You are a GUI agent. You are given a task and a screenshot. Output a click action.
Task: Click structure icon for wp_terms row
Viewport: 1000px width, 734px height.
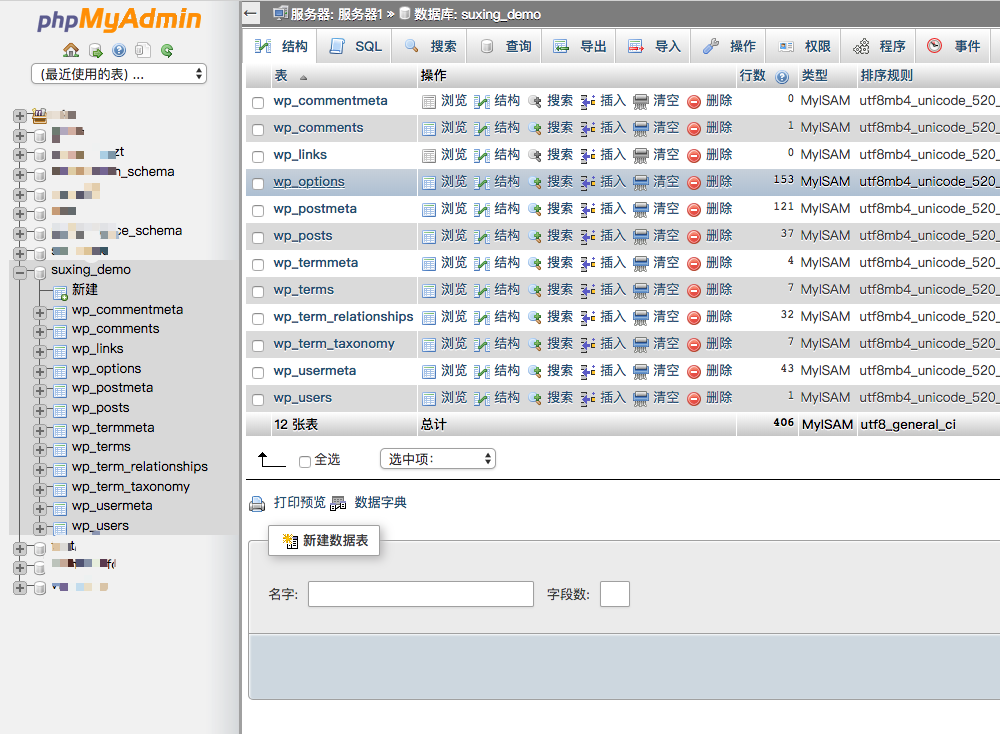pos(482,291)
